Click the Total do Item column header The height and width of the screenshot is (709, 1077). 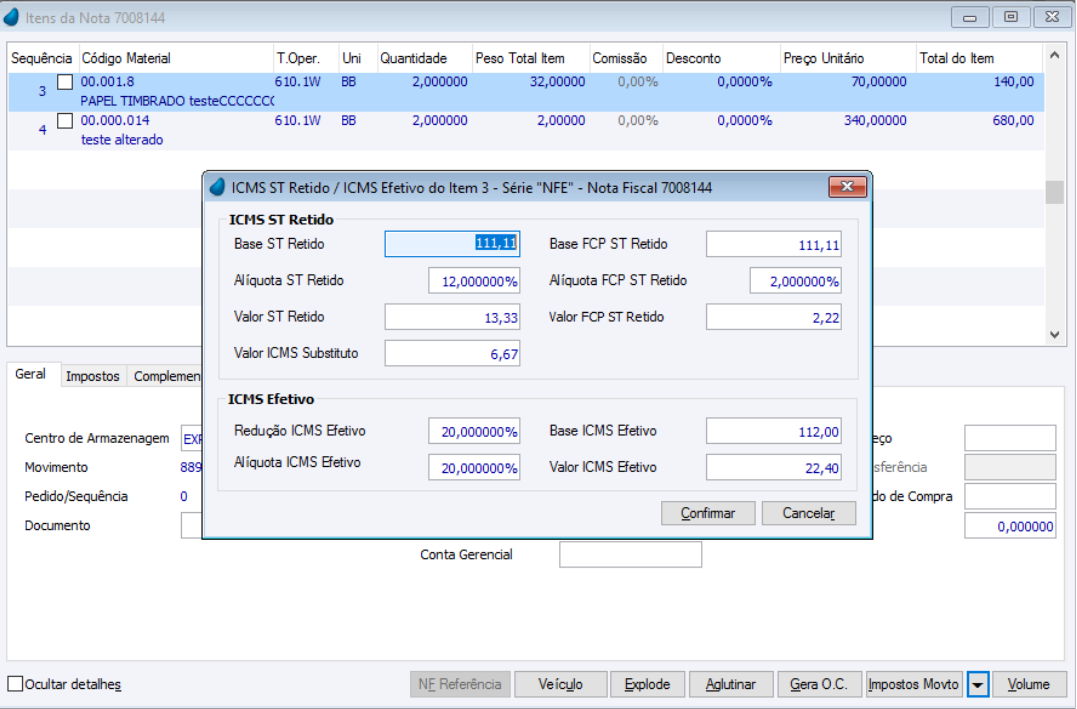pyautogui.click(x=979, y=58)
